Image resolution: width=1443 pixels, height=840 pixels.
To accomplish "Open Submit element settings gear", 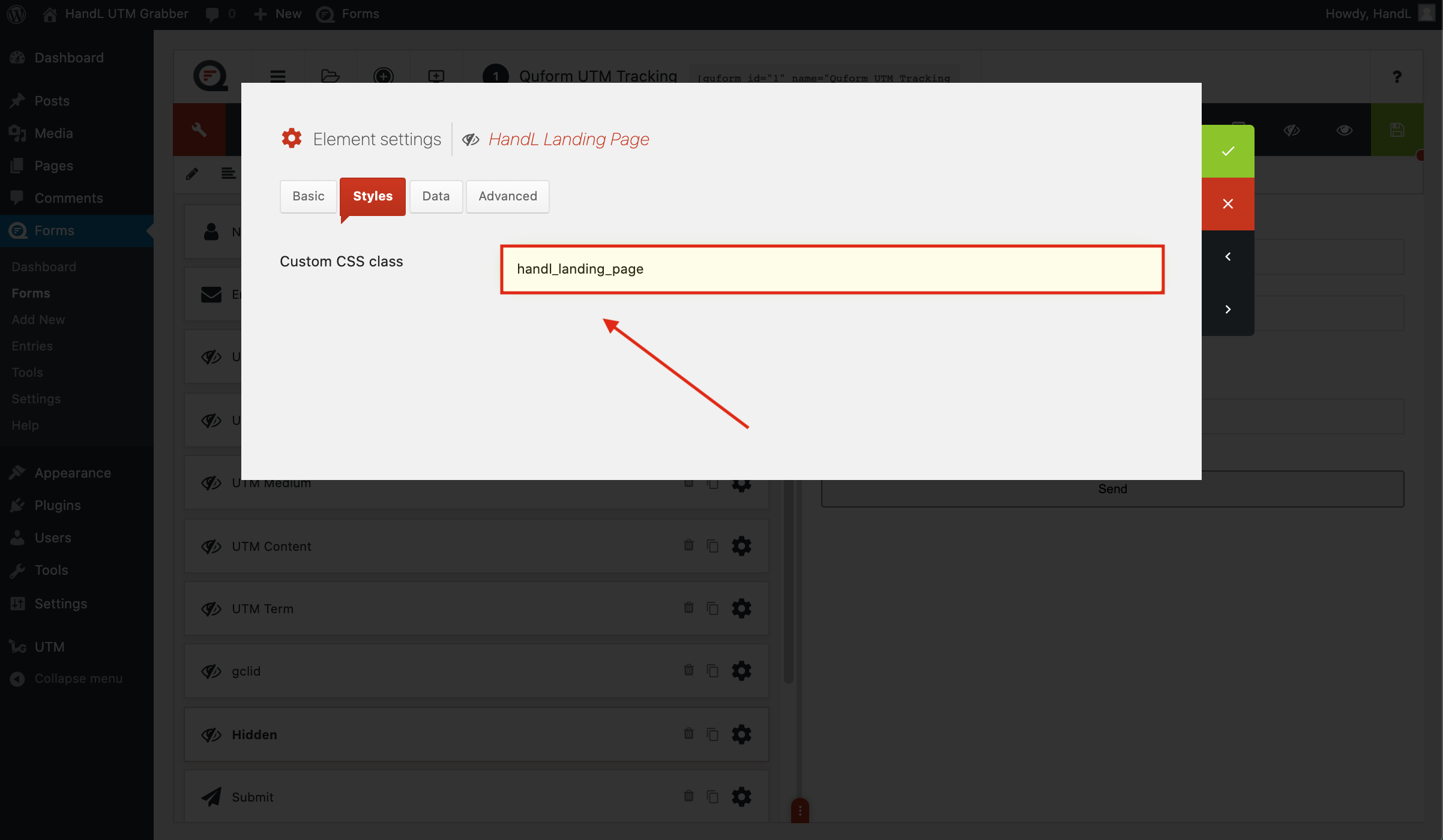I will click(x=741, y=797).
